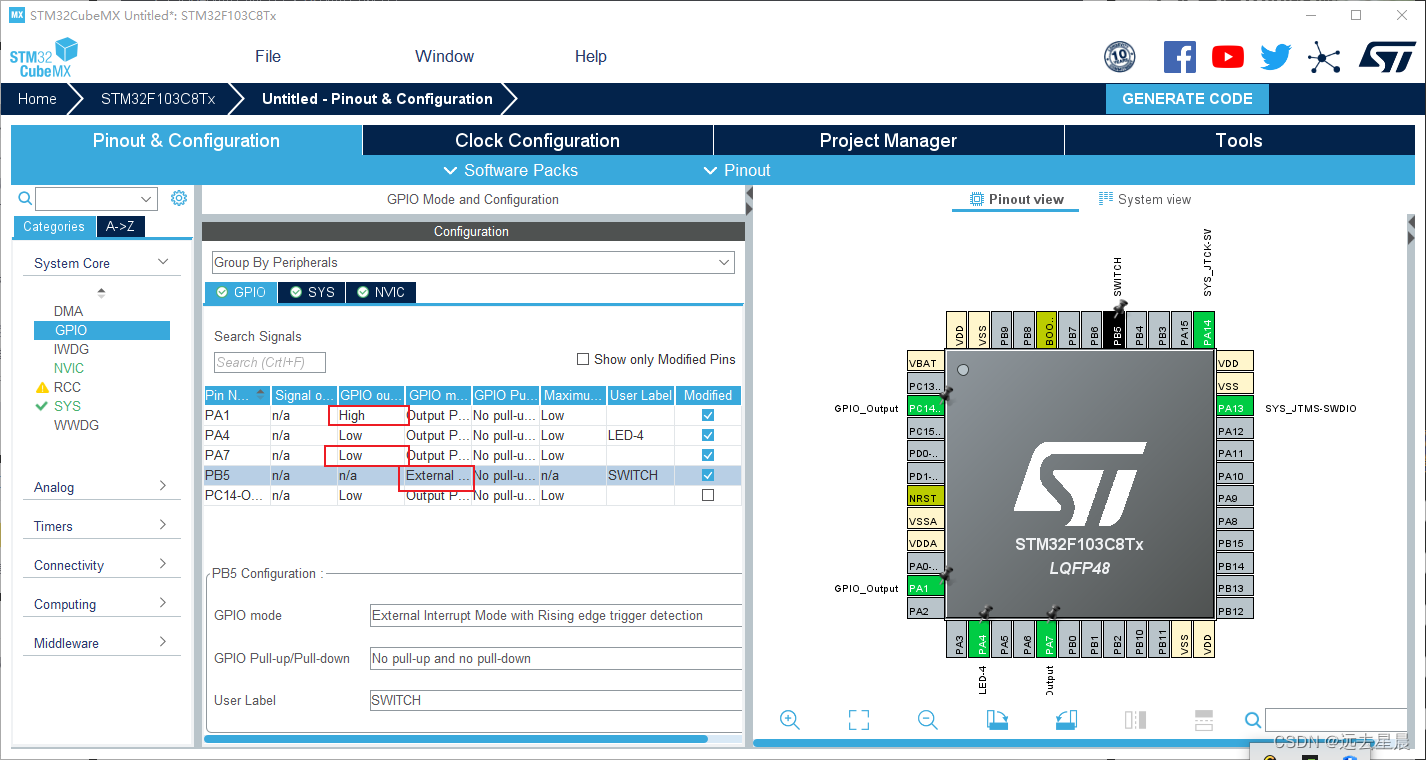This screenshot has width=1426, height=760.
Task: Open the NVIC configuration tab
Action: tap(381, 292)
